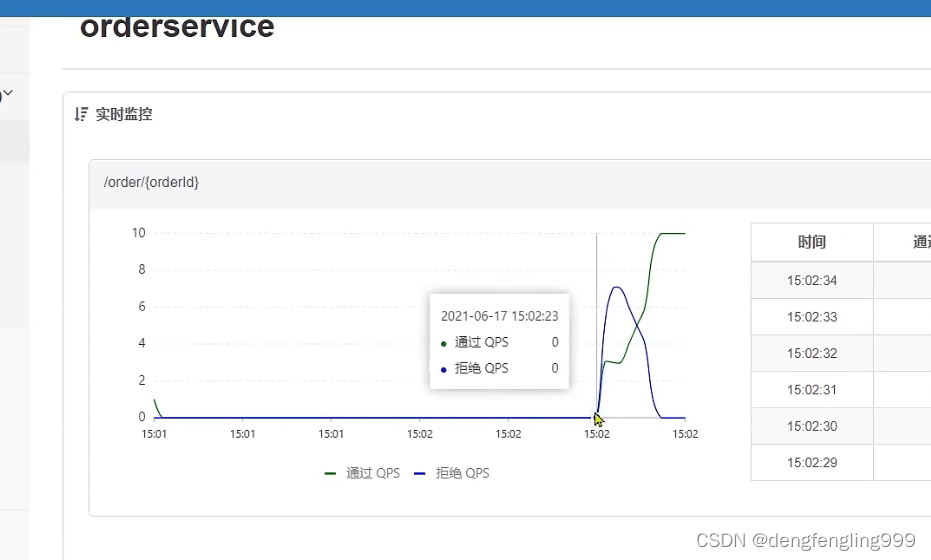Select the 实时监控 section title
Viewport: 931px width, 560px height.
tap(124, 115)
